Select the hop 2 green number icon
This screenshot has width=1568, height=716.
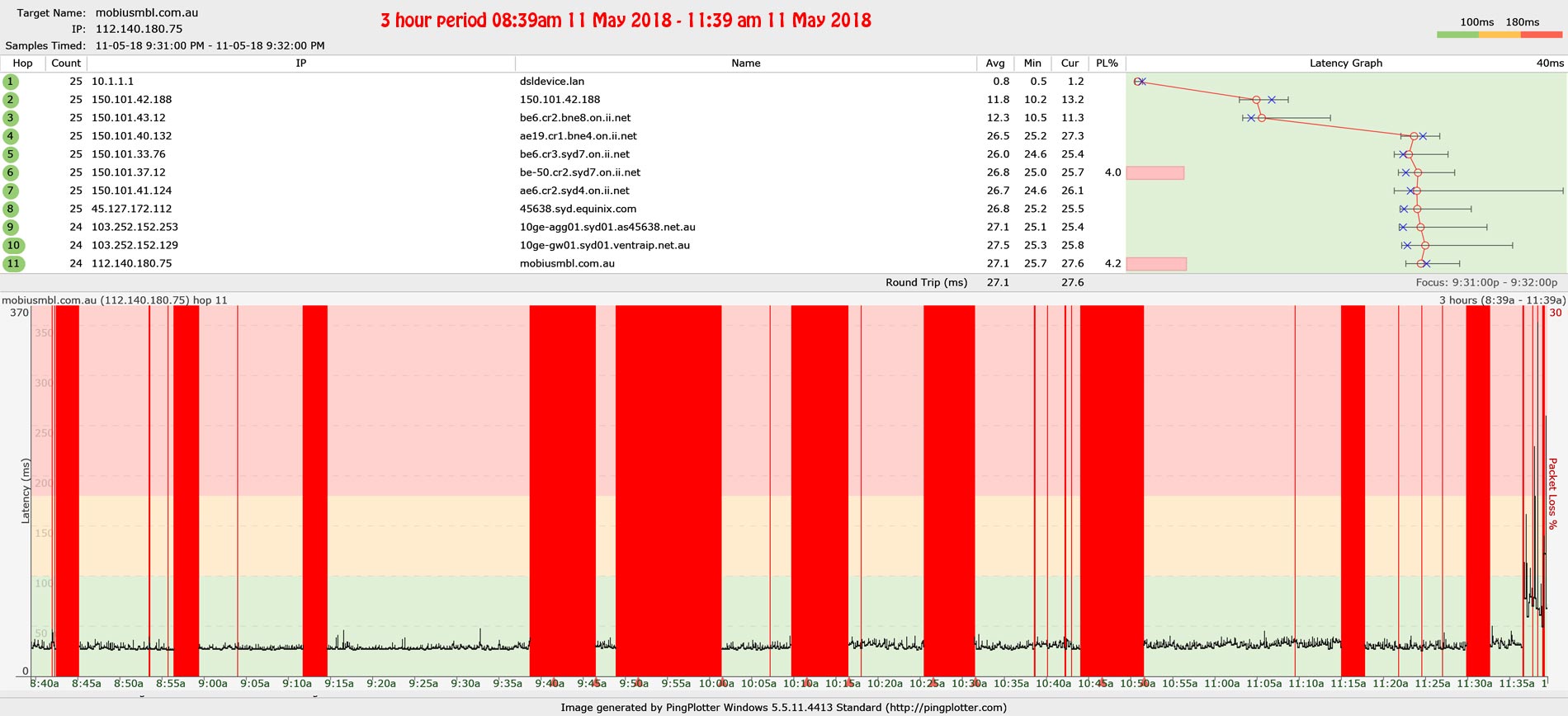pos(11,100)
